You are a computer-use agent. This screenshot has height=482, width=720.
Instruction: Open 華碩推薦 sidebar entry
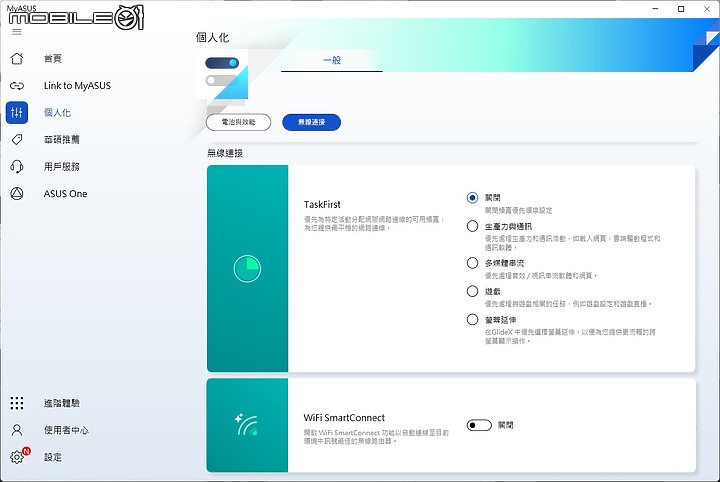62,140
